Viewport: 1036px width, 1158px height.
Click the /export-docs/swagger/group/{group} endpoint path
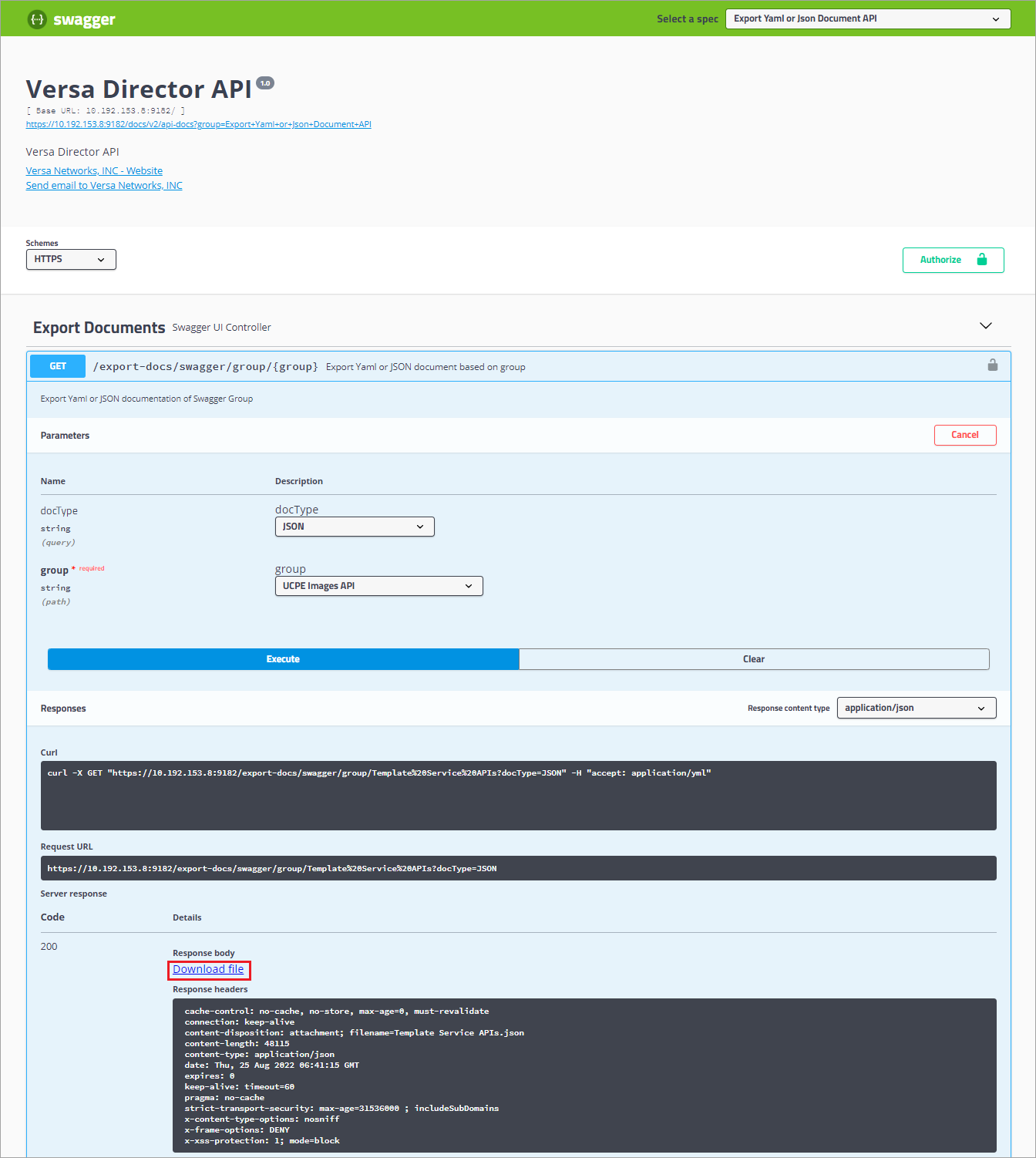(x=205, y=366)
